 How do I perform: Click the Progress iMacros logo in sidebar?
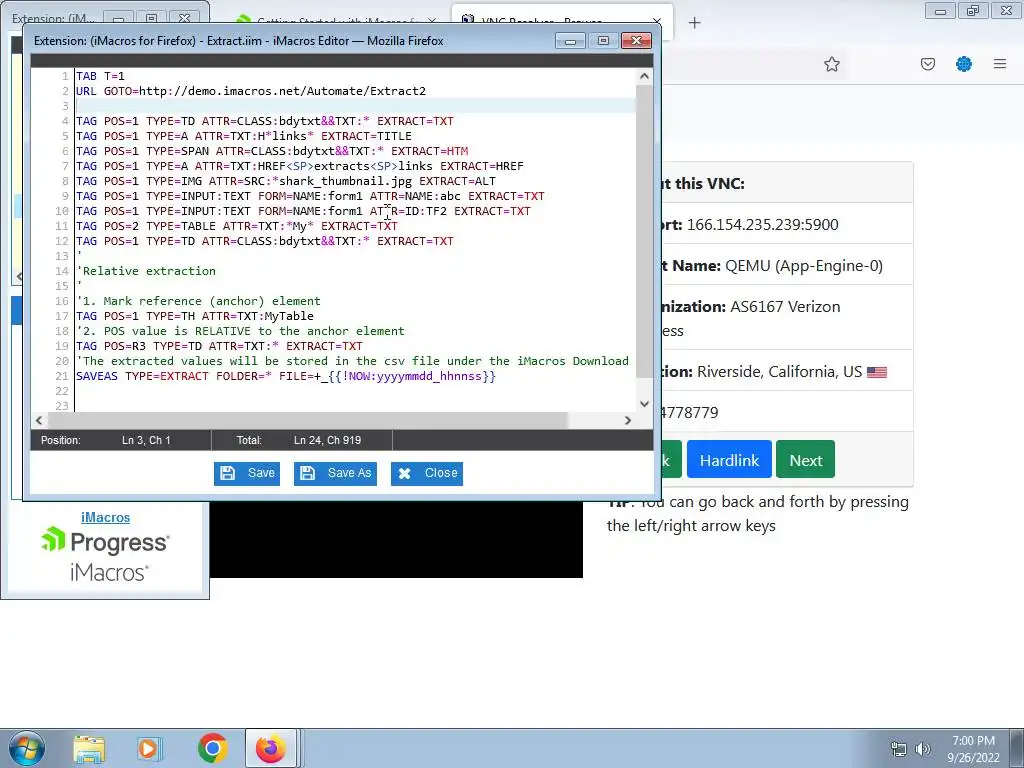click(x=104, y=554)
